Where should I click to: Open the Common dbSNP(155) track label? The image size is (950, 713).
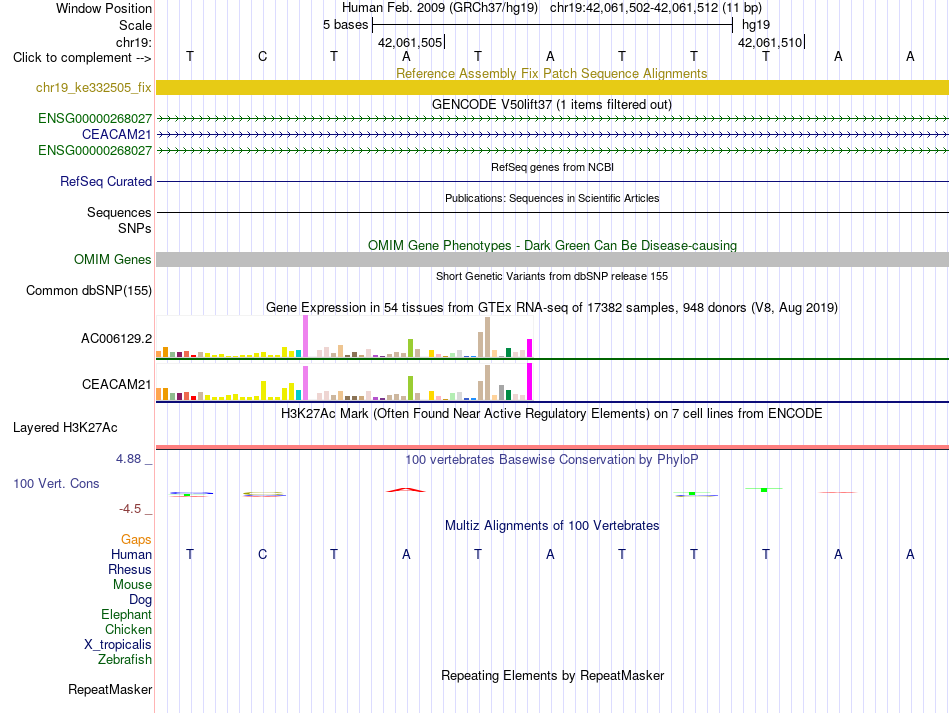point(88,290)
